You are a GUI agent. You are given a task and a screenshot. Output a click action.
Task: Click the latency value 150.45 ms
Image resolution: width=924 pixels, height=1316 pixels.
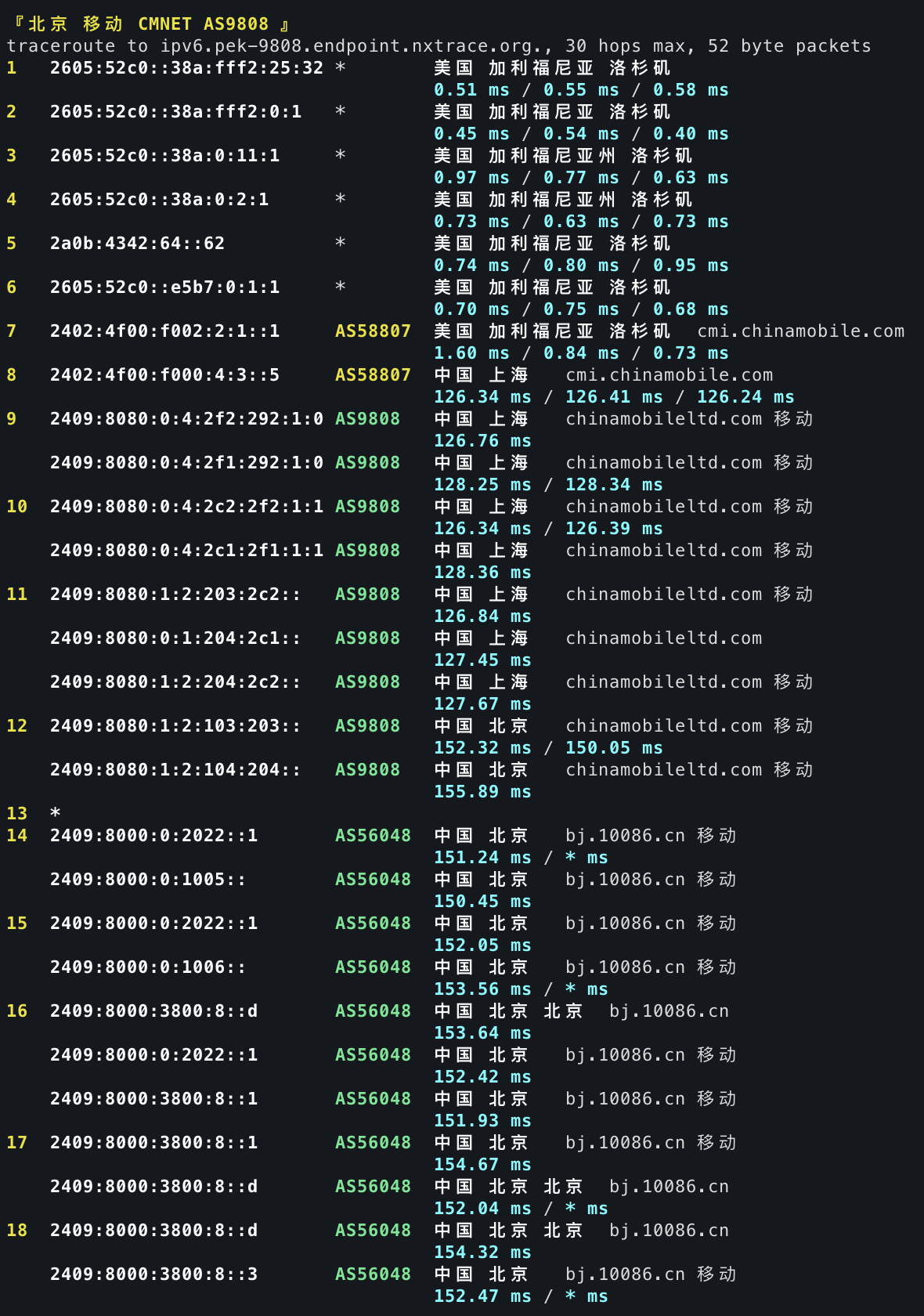point(482,902)
